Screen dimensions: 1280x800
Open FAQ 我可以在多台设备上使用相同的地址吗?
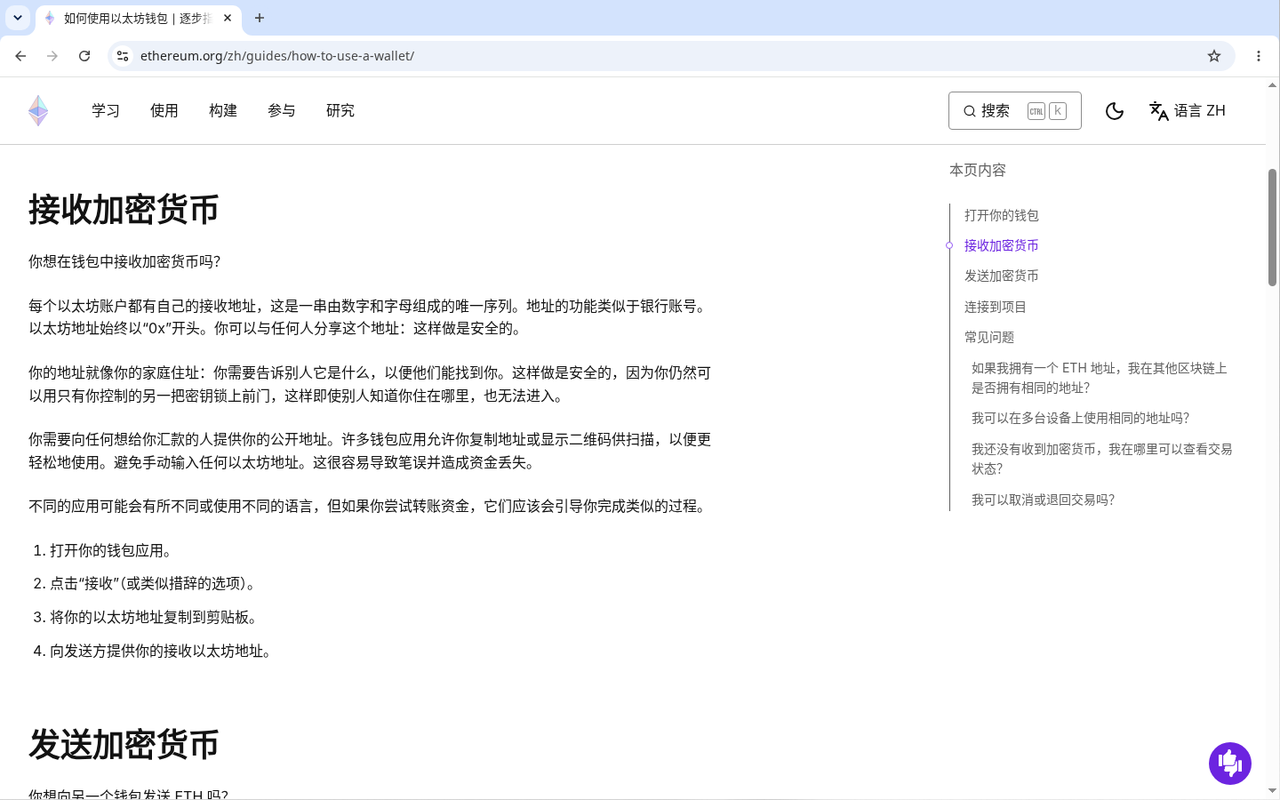(1080, 418)
